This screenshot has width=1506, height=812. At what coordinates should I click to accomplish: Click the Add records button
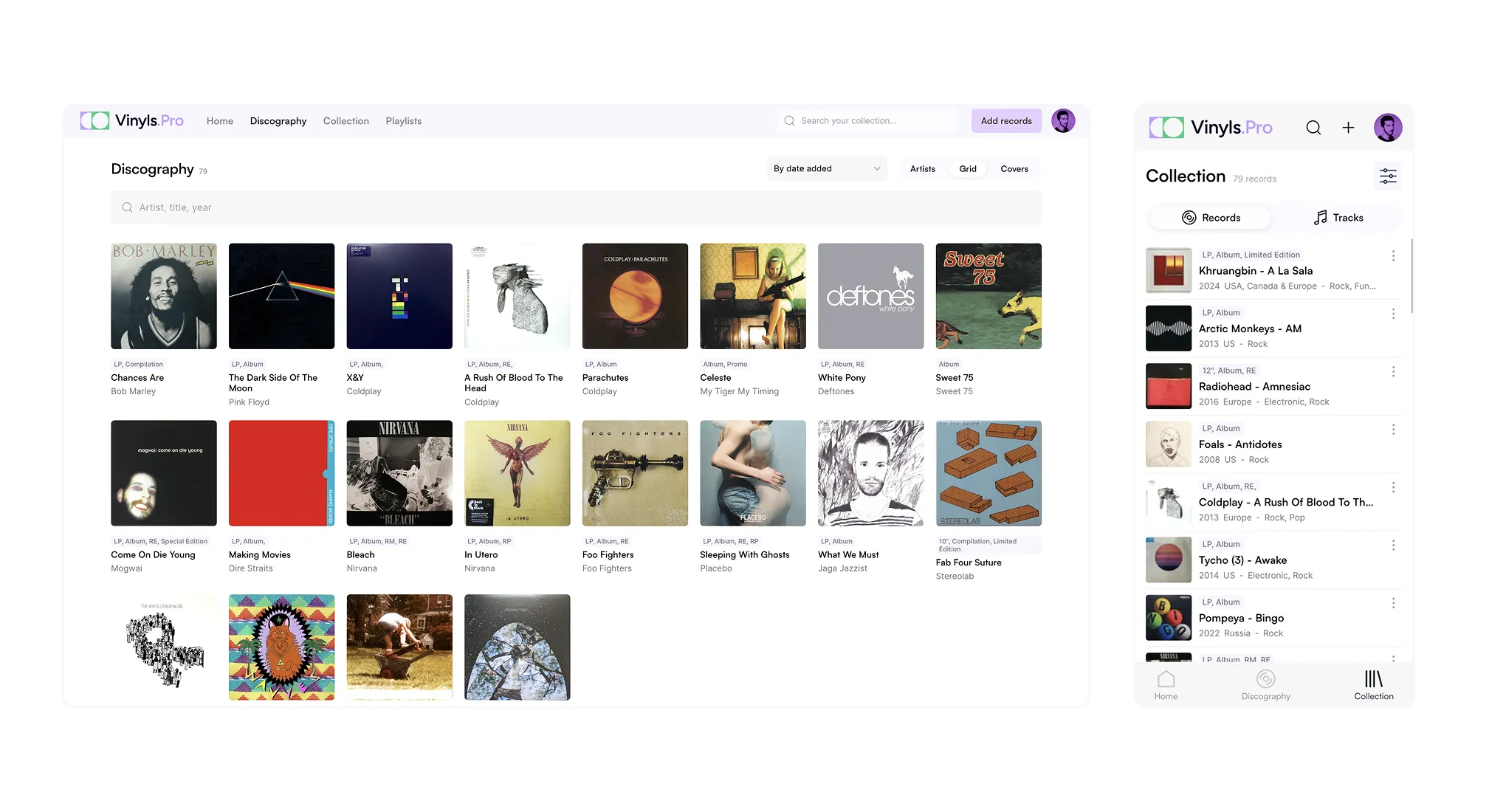click(x=1005, y=121)
